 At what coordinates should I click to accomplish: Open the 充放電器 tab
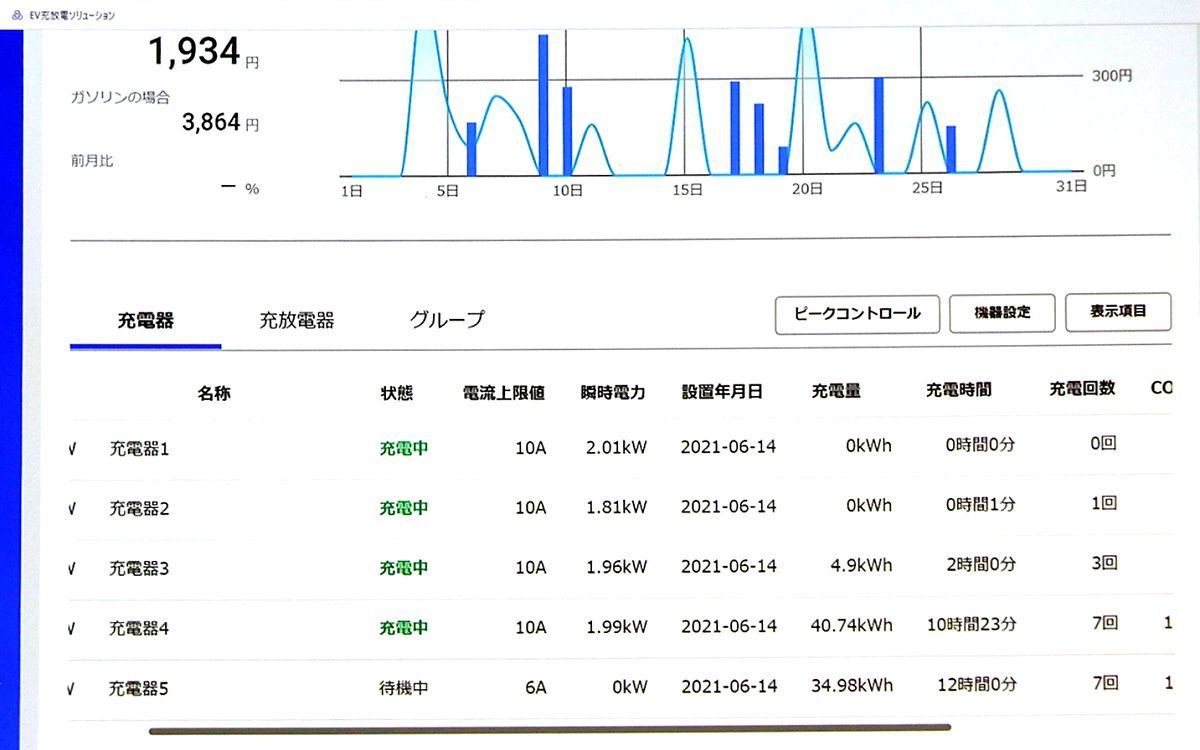coord(297,320)
